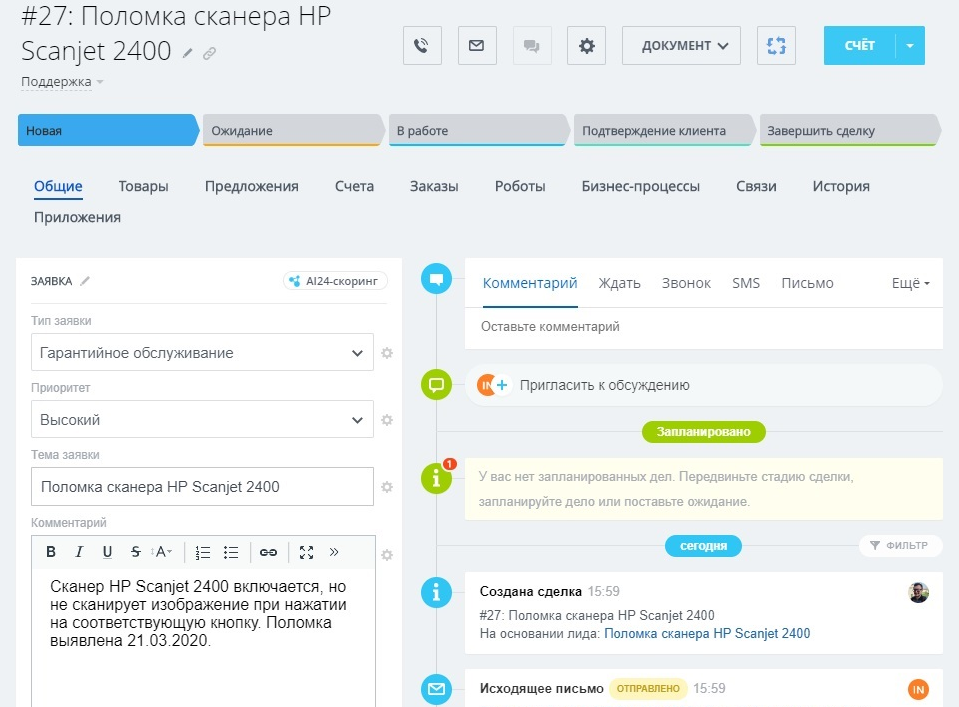Switch to Связи tab

[756, 187]
